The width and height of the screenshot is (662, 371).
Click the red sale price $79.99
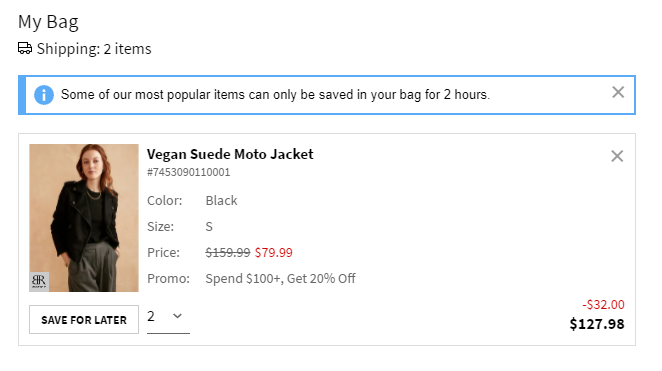[274, 253]
